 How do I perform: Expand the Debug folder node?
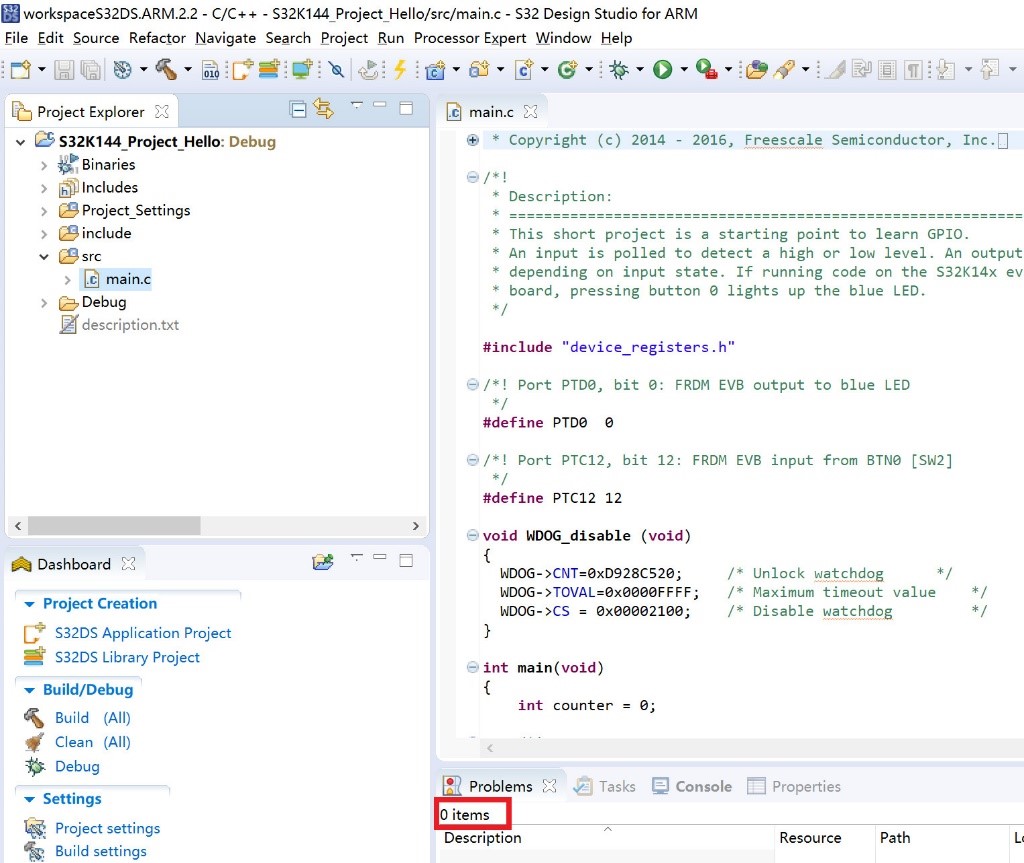[44, 302]
